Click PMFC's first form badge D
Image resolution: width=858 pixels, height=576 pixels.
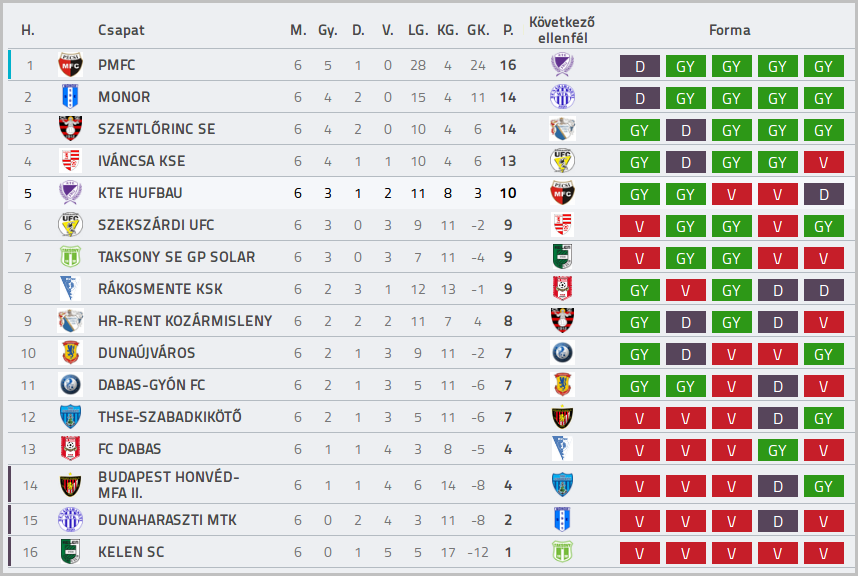coord(640,66)
